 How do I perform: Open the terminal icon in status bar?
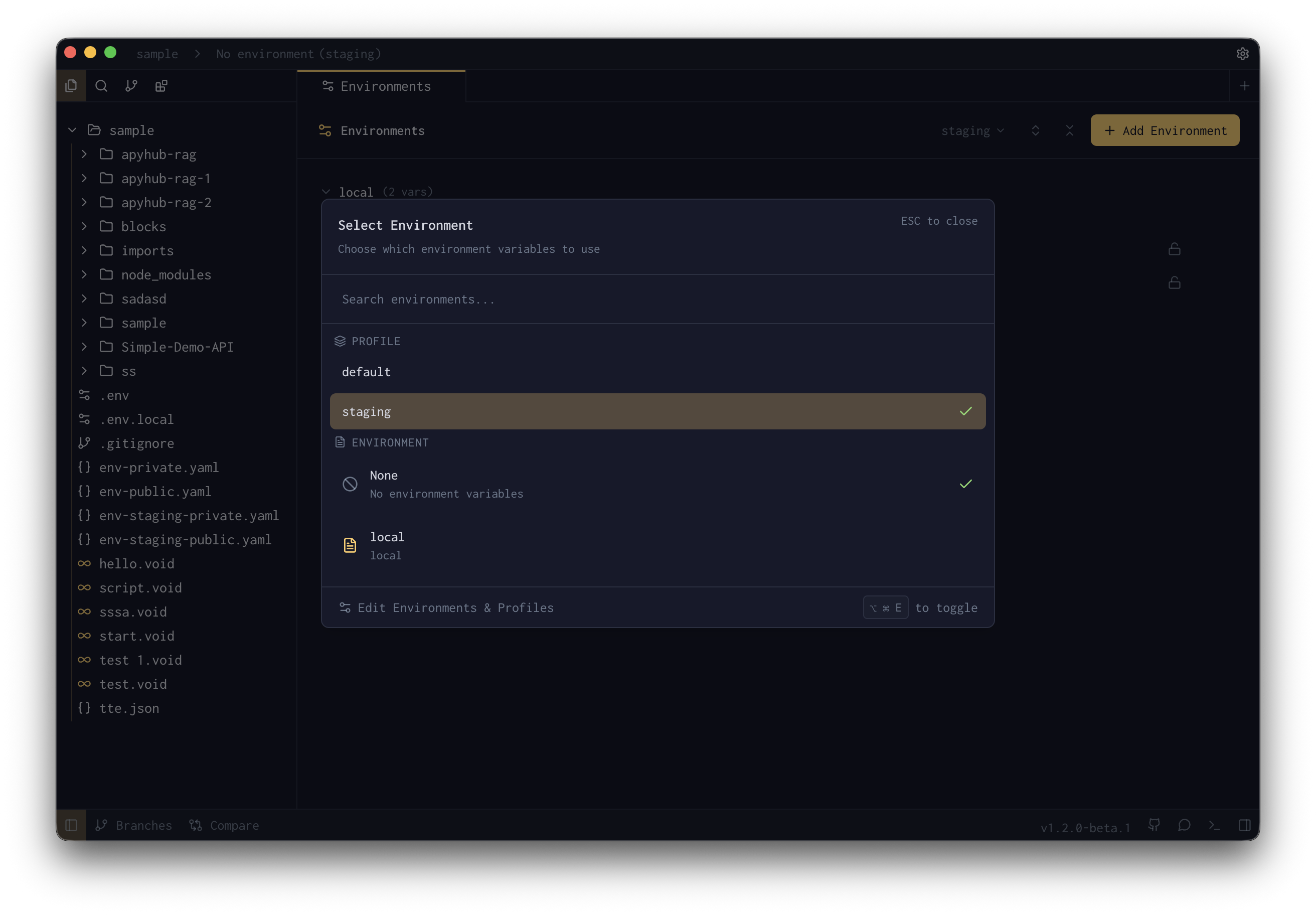[x=1214, y=826]
